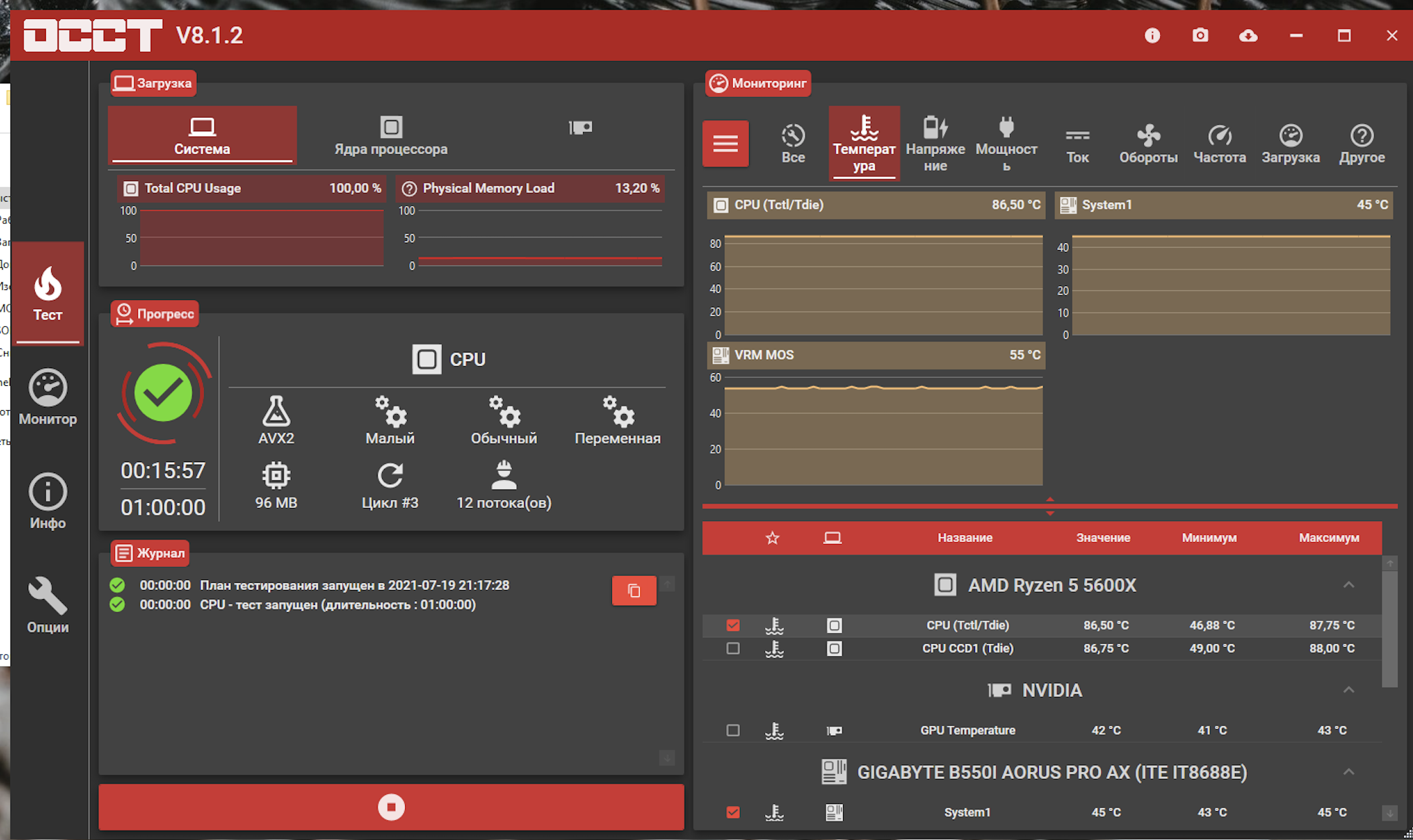
Task: Collapse the NVIDIA sensor group
Action: pos(1349,690)
